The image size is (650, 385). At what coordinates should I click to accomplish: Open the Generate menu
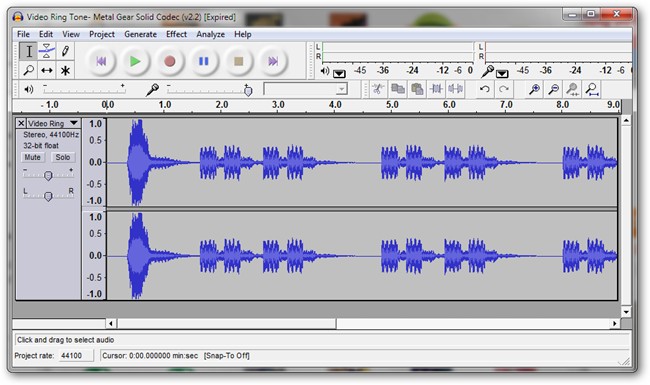141,34
